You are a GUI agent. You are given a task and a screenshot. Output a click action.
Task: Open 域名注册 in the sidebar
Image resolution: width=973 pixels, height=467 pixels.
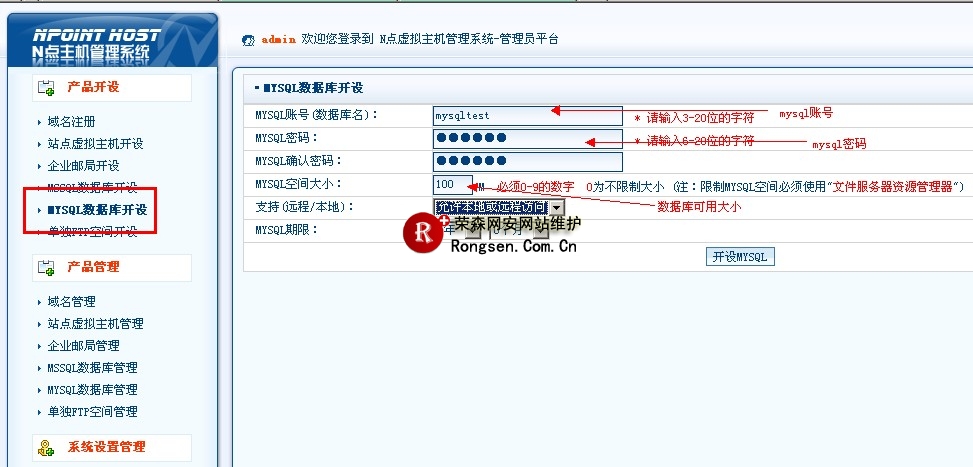71,122
